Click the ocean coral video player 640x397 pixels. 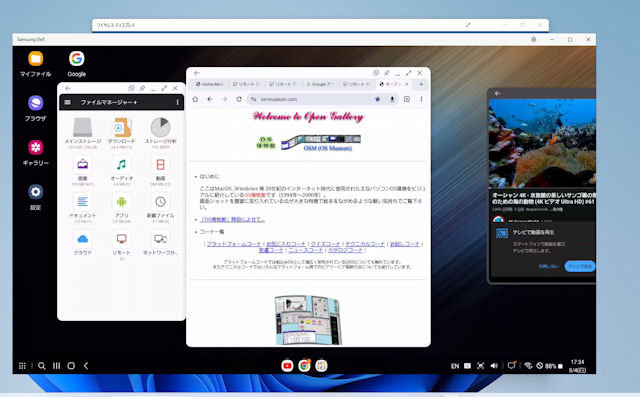pos(542,143)
